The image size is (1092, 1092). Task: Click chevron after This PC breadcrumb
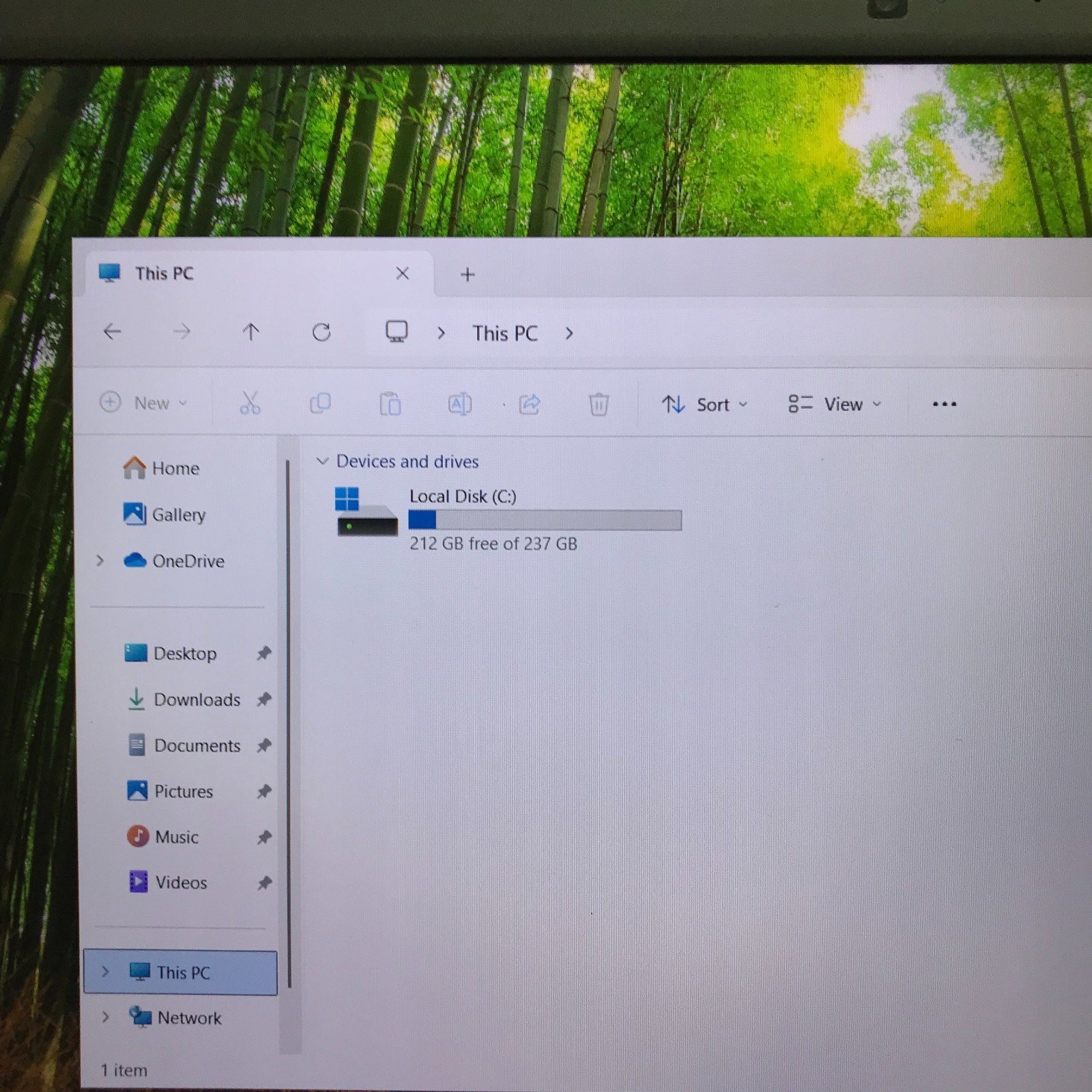(569, 333)
